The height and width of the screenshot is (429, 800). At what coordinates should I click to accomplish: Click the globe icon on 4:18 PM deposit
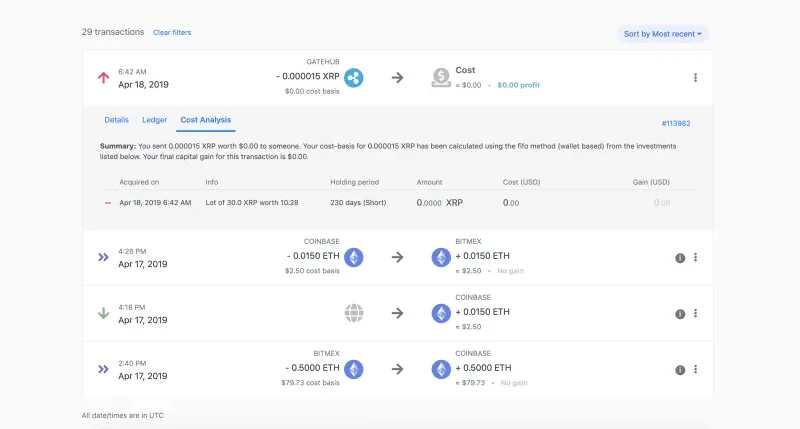(353, 313)
